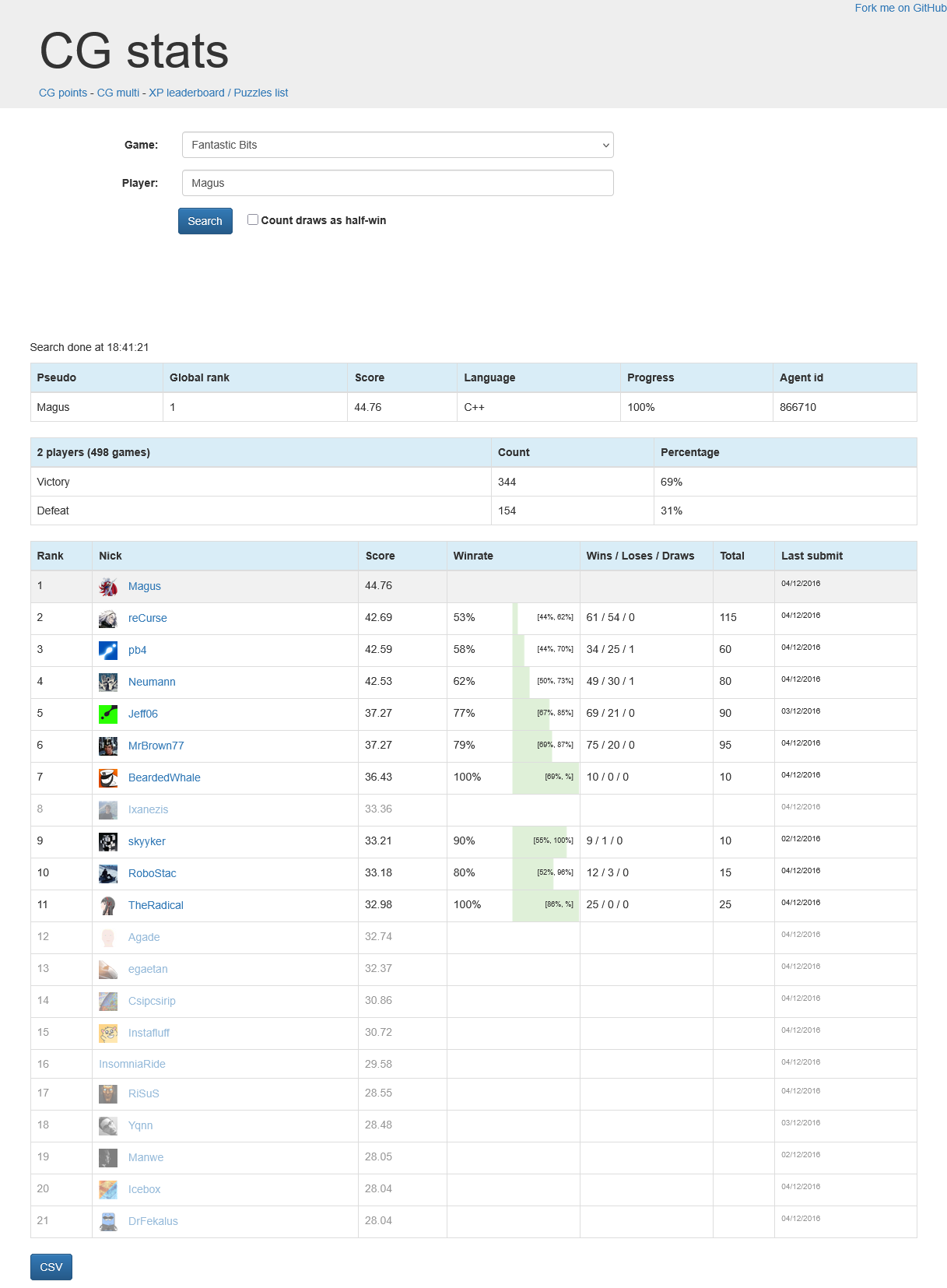Open InsomniaRide player link

pyautogui.click(x=132, y=1064)
